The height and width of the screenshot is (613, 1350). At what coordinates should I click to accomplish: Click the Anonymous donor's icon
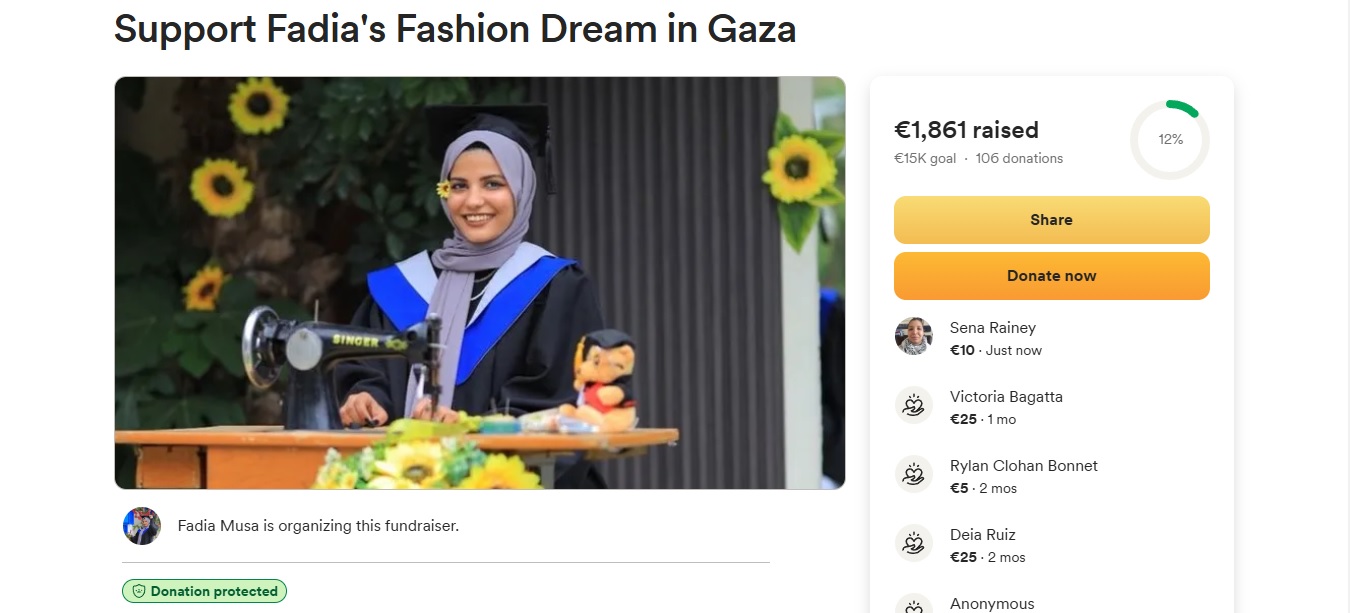point(913,604)
